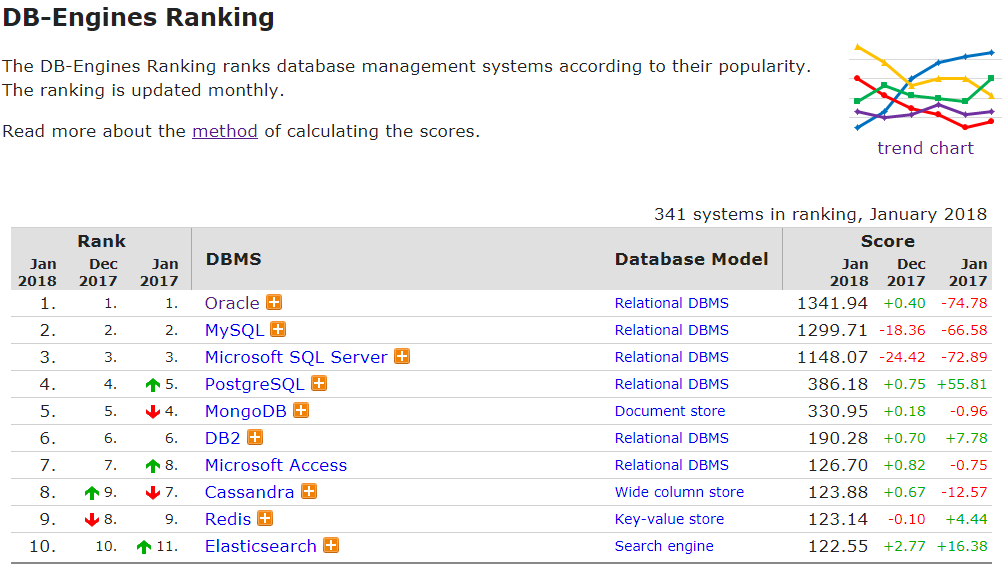Expand the plus icon next to Elasticsearch

tap(331, 545)
